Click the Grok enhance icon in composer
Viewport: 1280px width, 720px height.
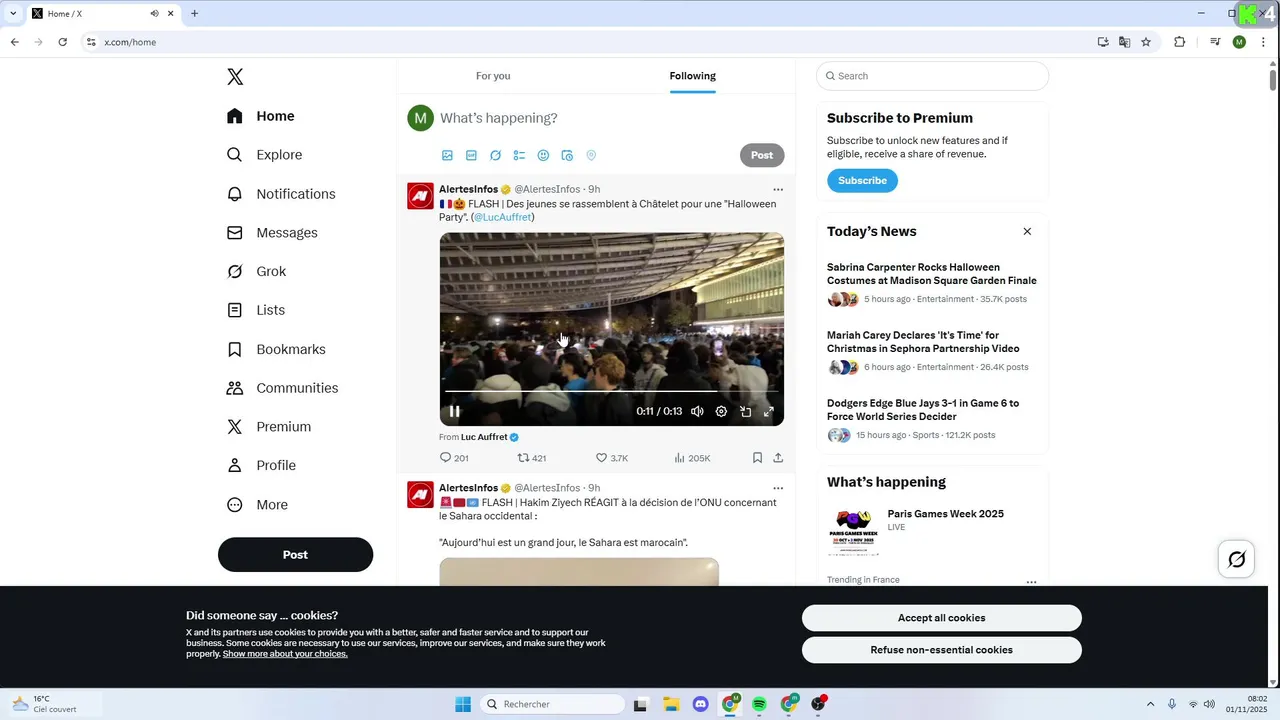pyautogui.click(x=495, y=156)
